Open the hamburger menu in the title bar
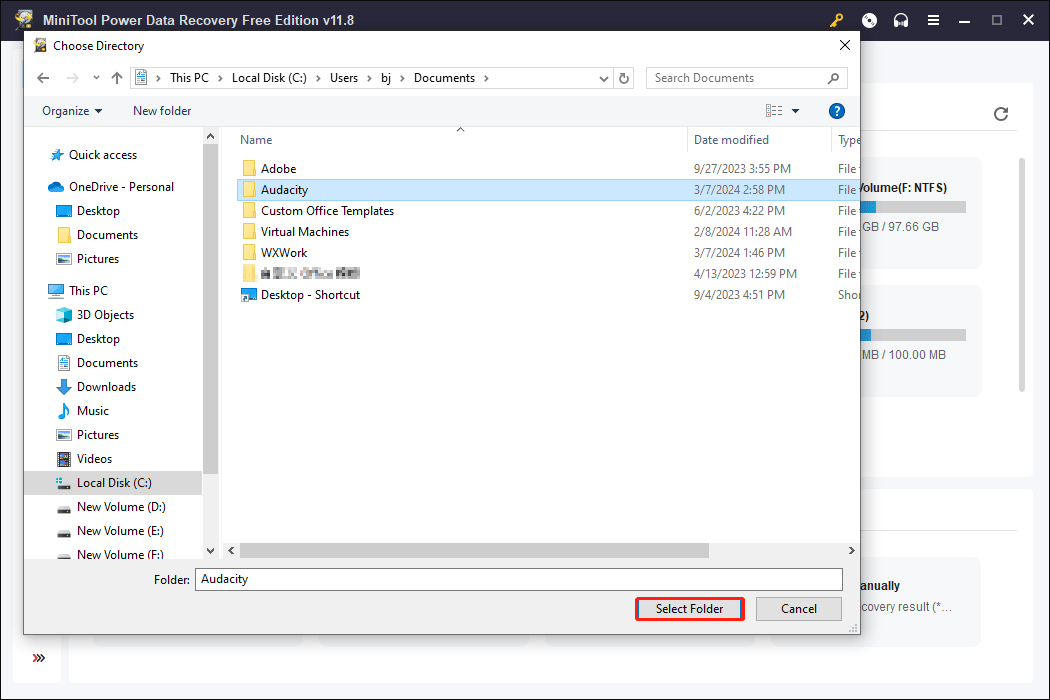Image resolution: width=1050 pixels, height=700 pixels. click(x=933, y=19)
